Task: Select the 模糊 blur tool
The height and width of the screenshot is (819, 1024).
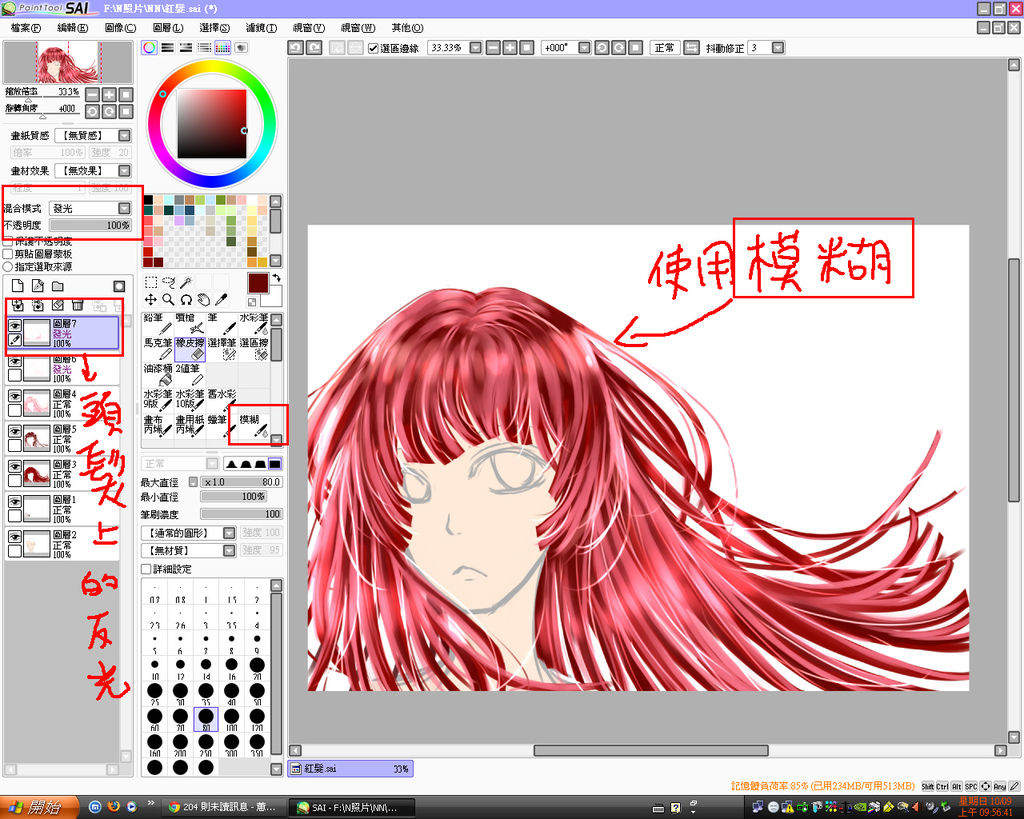Action: 253,425
